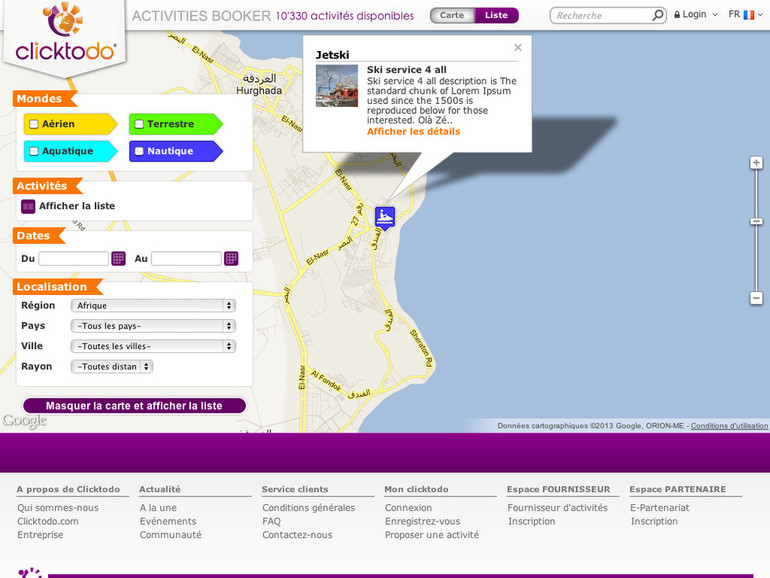Open Qui sommes-nous footer link
This screenshot has width=770, height=578.
click(58, 508)
